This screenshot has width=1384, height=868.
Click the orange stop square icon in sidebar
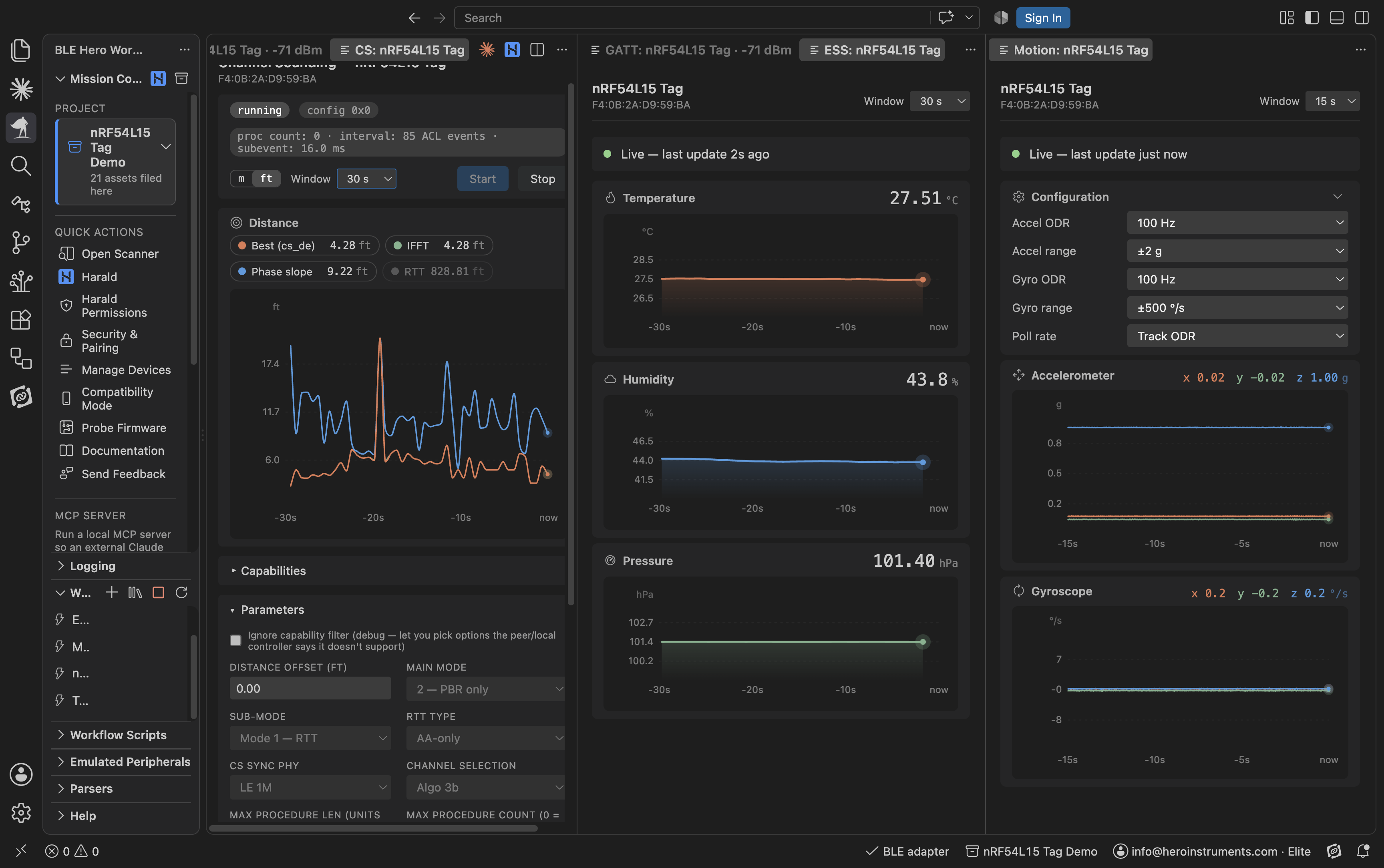pos(159,593)
